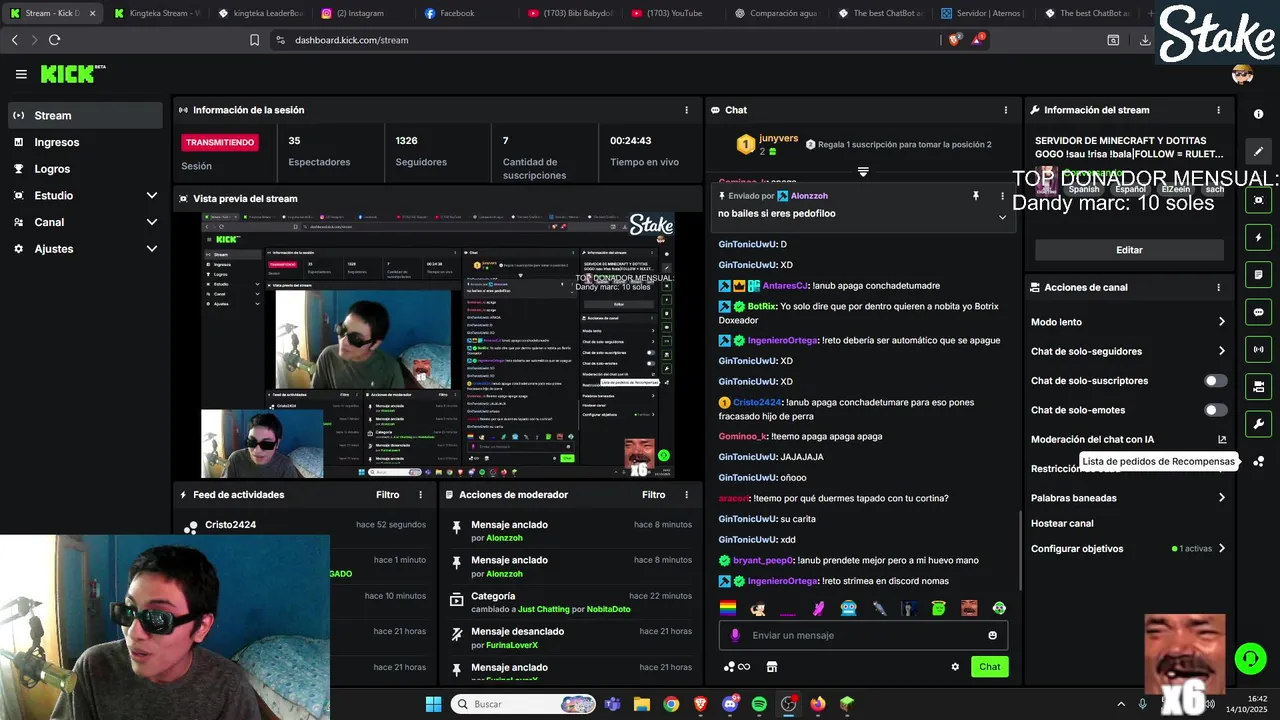Open Palabras baneadas arrow

tap(1221, 498)
